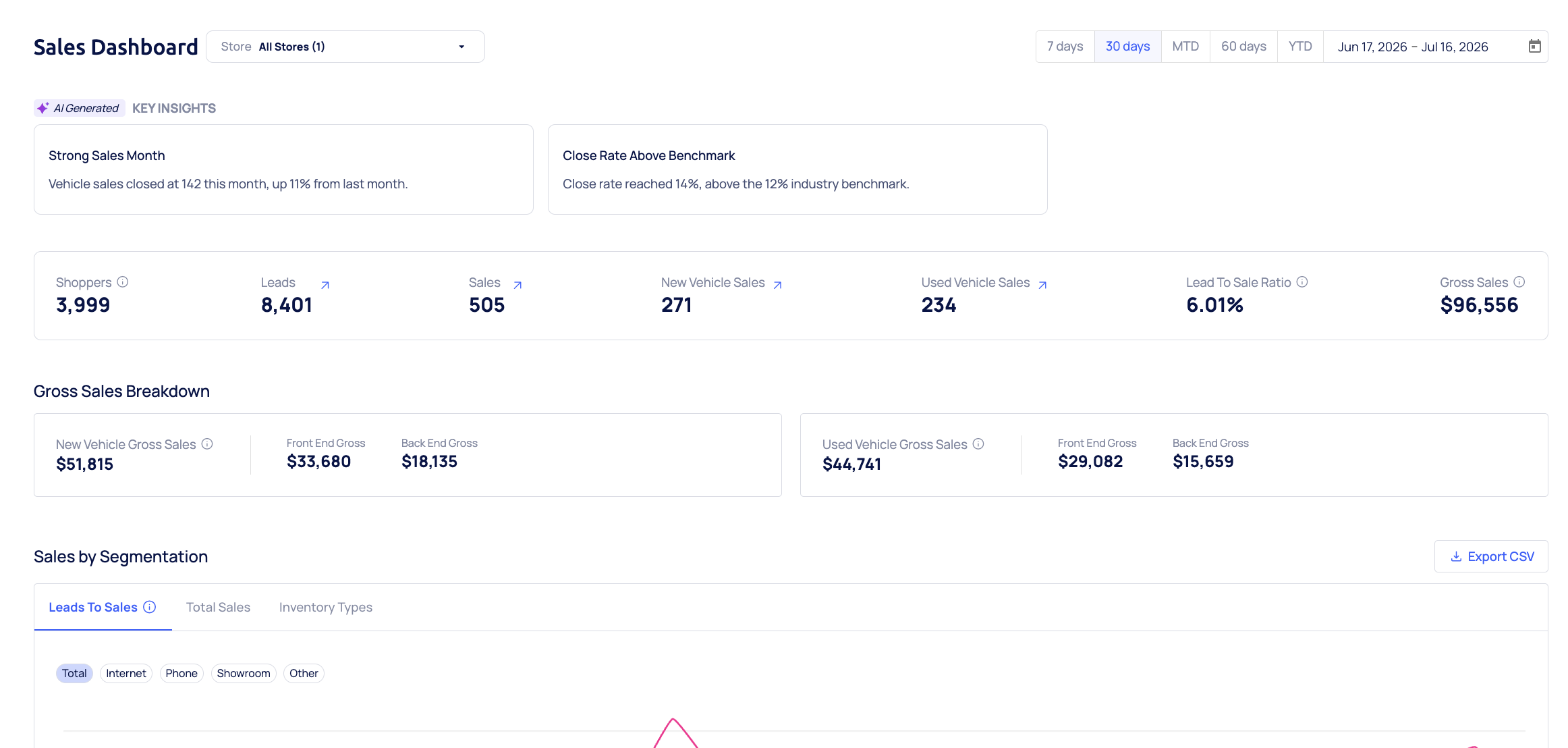Open Leads details arrow icon
Image resolution: width=1568 pixels, height=748 pixels.
pyautogui.click(x=325, y=285)
